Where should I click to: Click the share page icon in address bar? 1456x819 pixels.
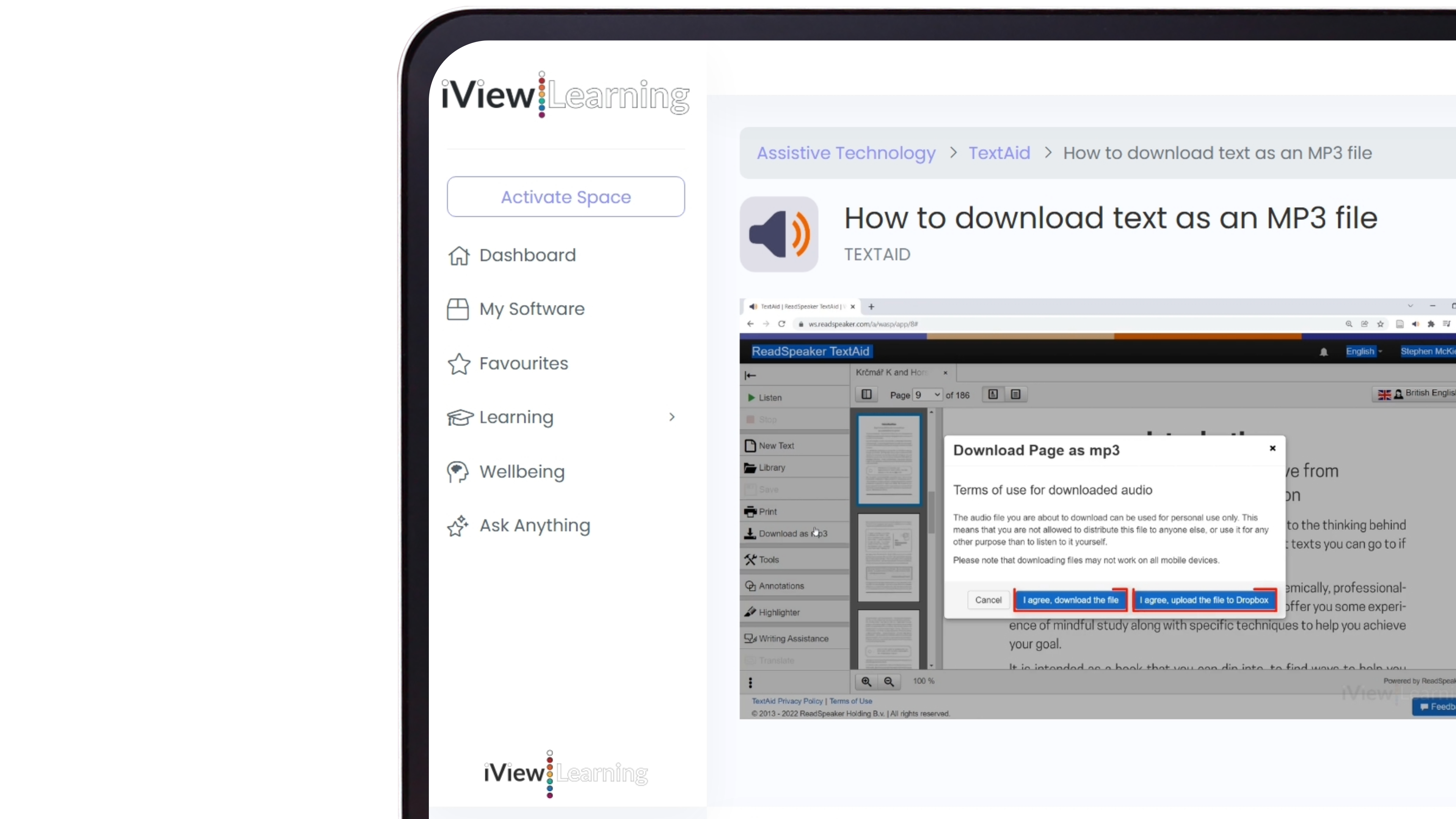coord(1365,324)
